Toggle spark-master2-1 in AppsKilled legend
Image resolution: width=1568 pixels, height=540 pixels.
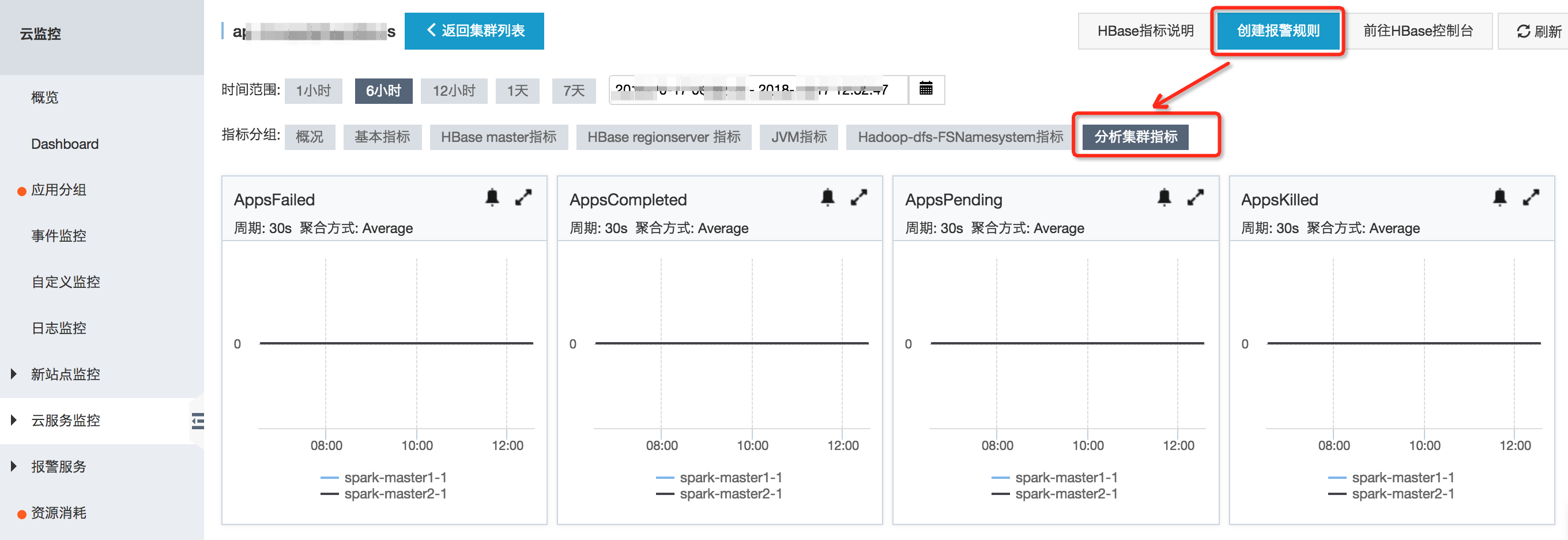[1391, 494]
